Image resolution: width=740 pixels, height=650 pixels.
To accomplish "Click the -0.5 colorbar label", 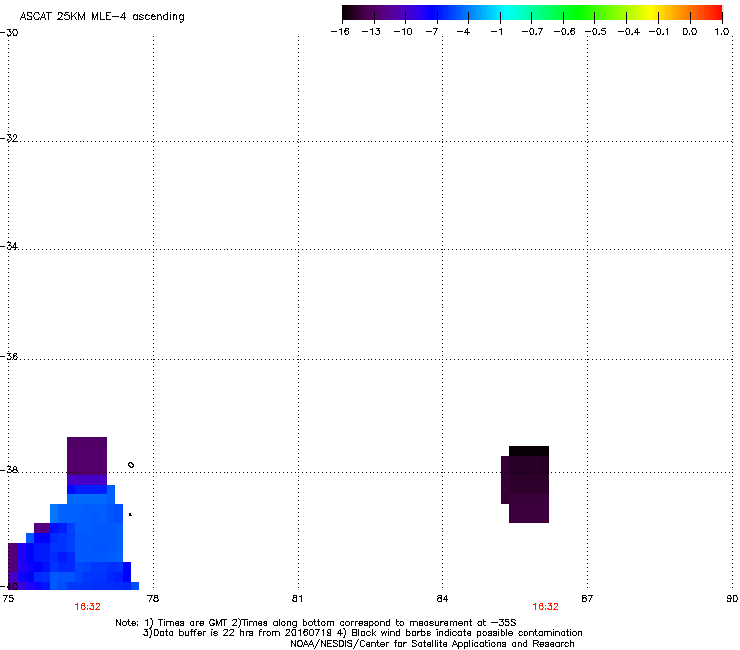I will pyautogui.click(x=596, y=32).
